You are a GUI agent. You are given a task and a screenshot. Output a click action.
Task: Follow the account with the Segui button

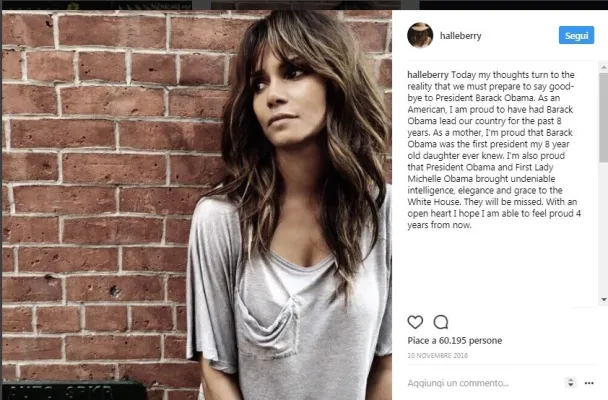[576, 35]
